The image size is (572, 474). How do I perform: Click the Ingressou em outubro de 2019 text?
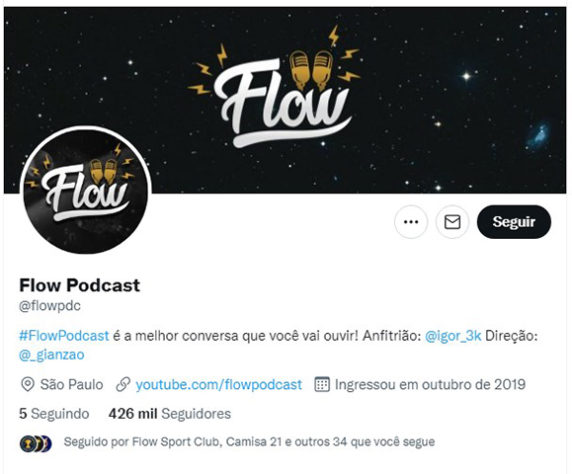(430, 385)
